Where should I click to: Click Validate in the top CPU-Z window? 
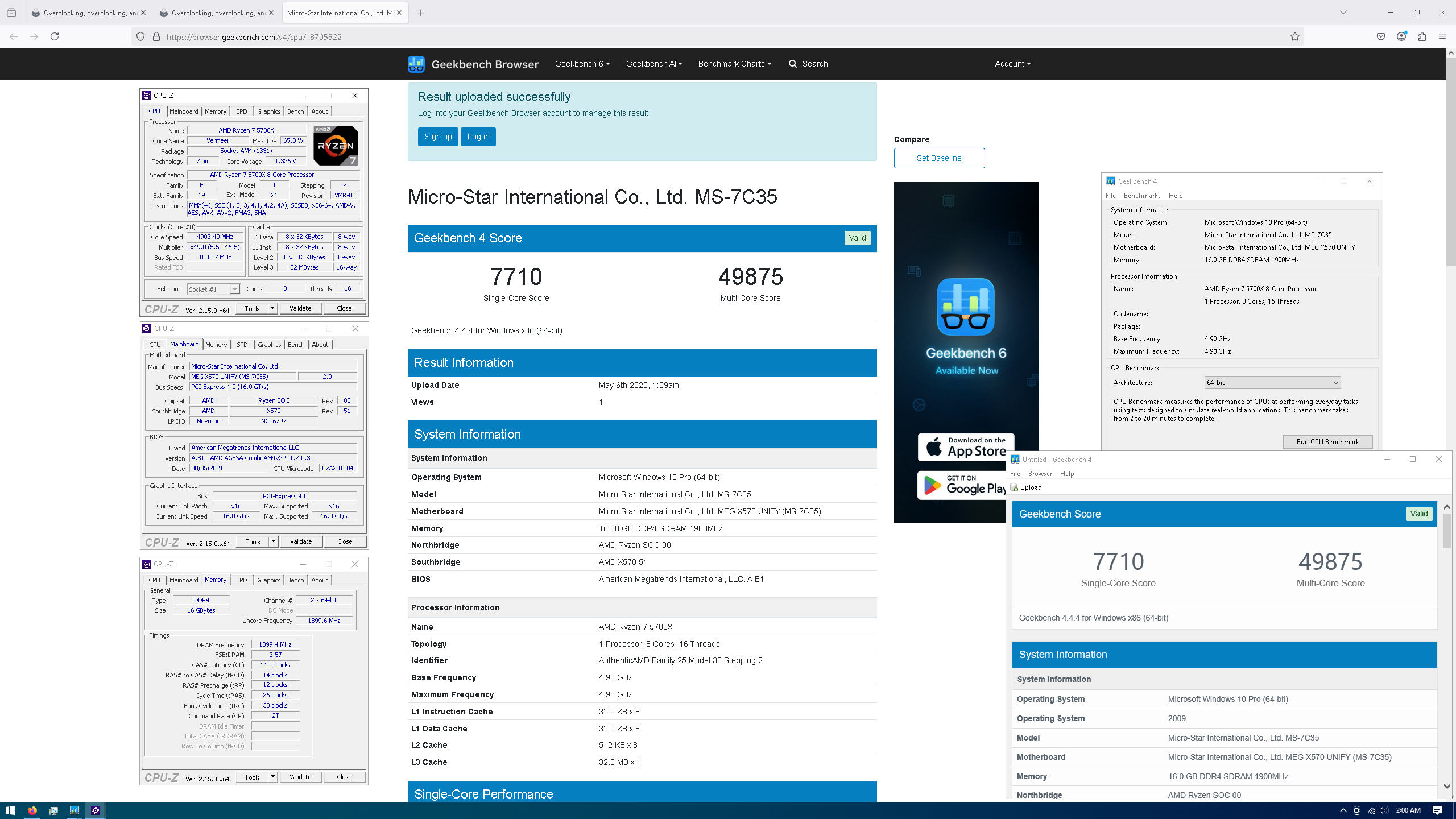[300, 308]
